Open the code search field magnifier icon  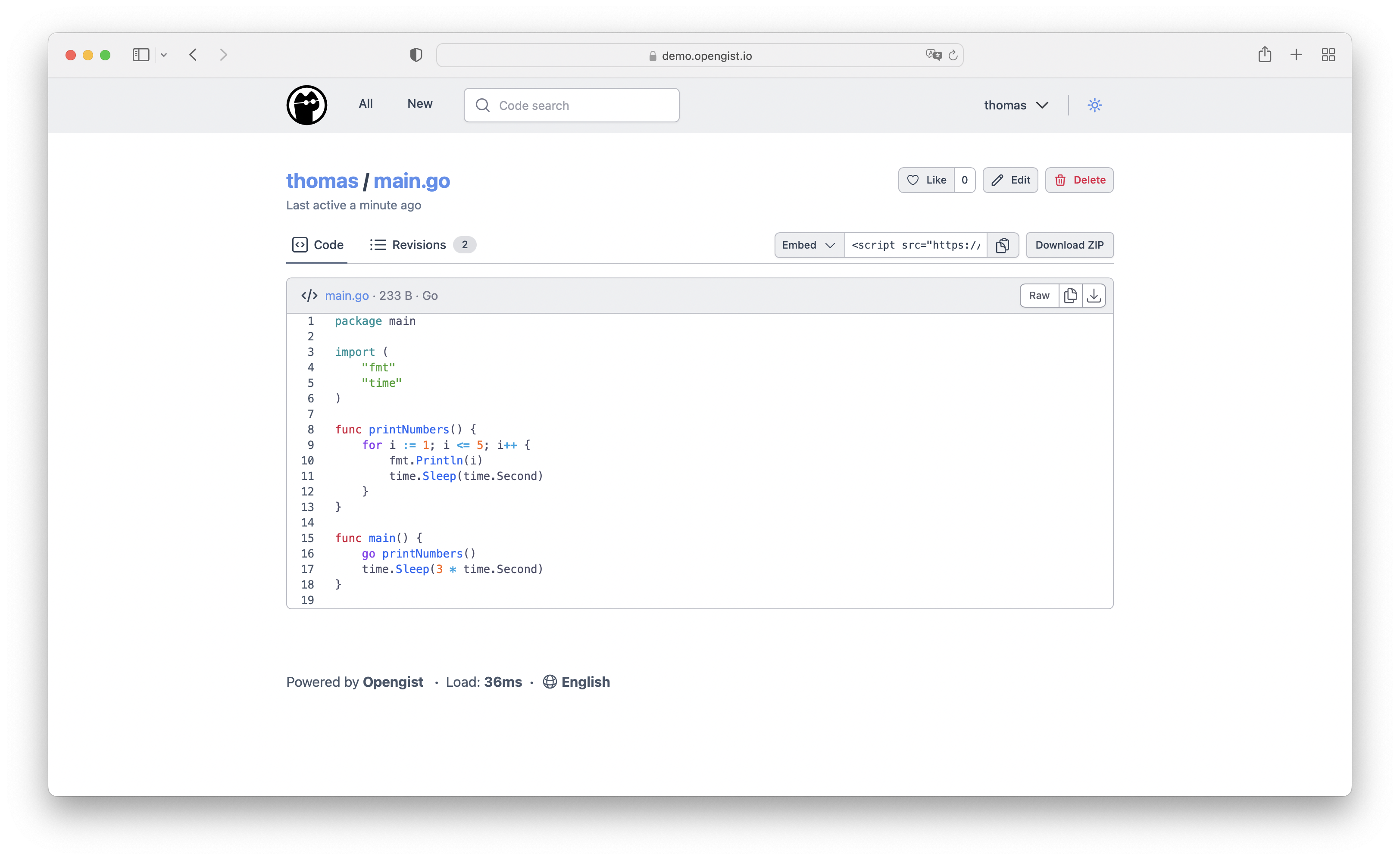pos(481,105)
